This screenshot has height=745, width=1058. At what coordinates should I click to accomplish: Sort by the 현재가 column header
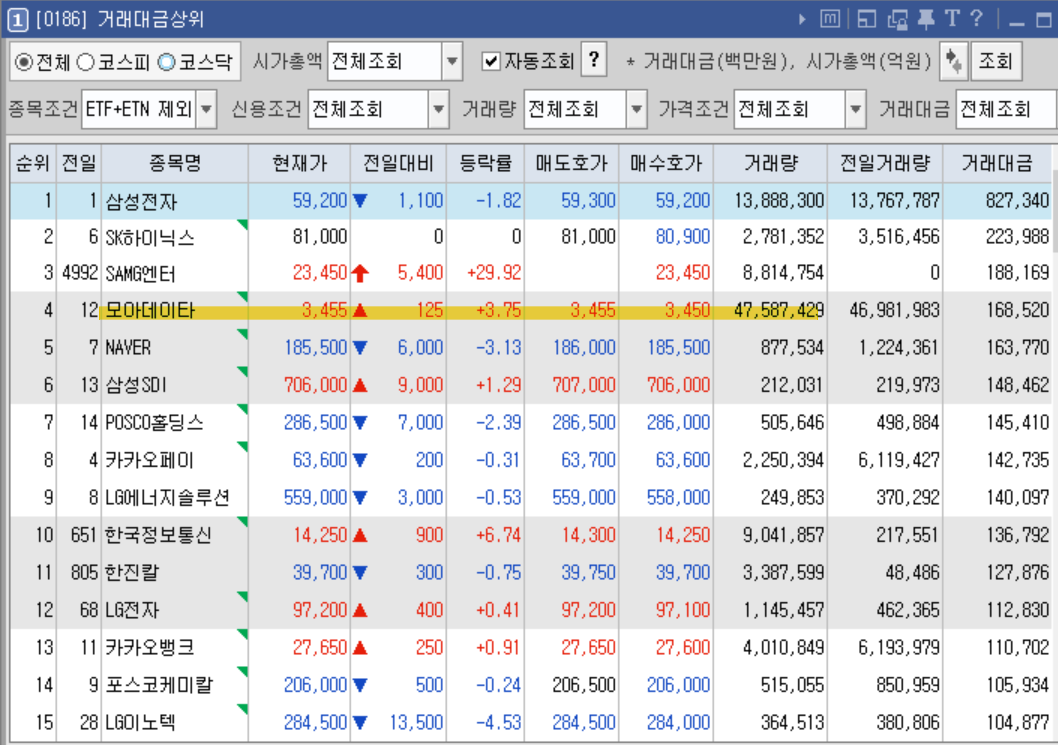300,163
